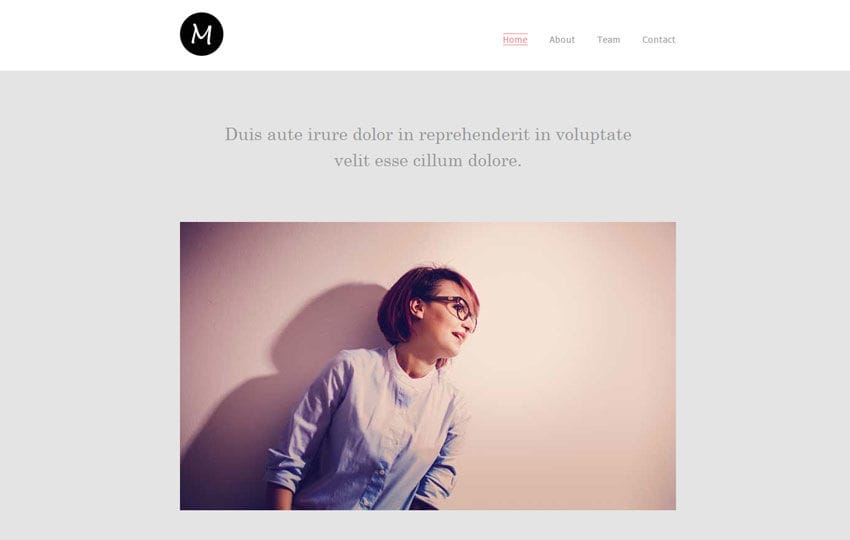This screenshot has width=850, height=540.
Task: Click the black circular M logo
Action: point(202,34)
